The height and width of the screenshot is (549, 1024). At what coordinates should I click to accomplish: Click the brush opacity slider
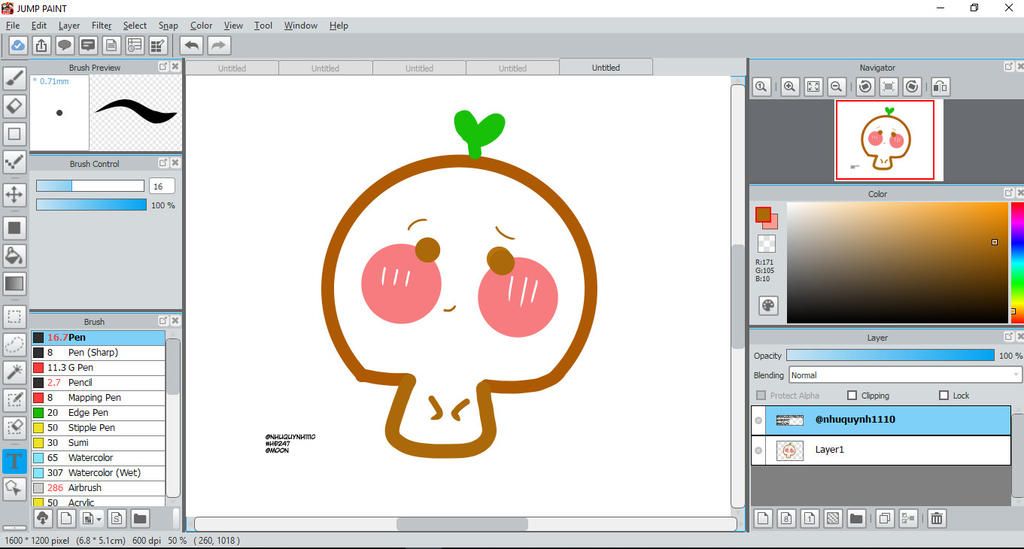[x=91, y=205]
